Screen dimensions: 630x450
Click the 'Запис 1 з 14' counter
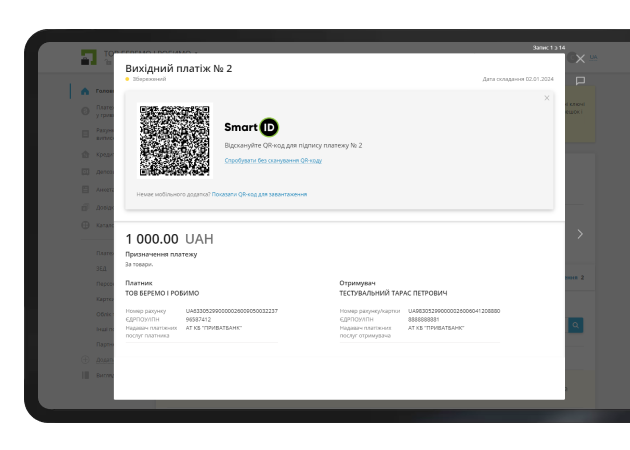(x=549, y=48)
